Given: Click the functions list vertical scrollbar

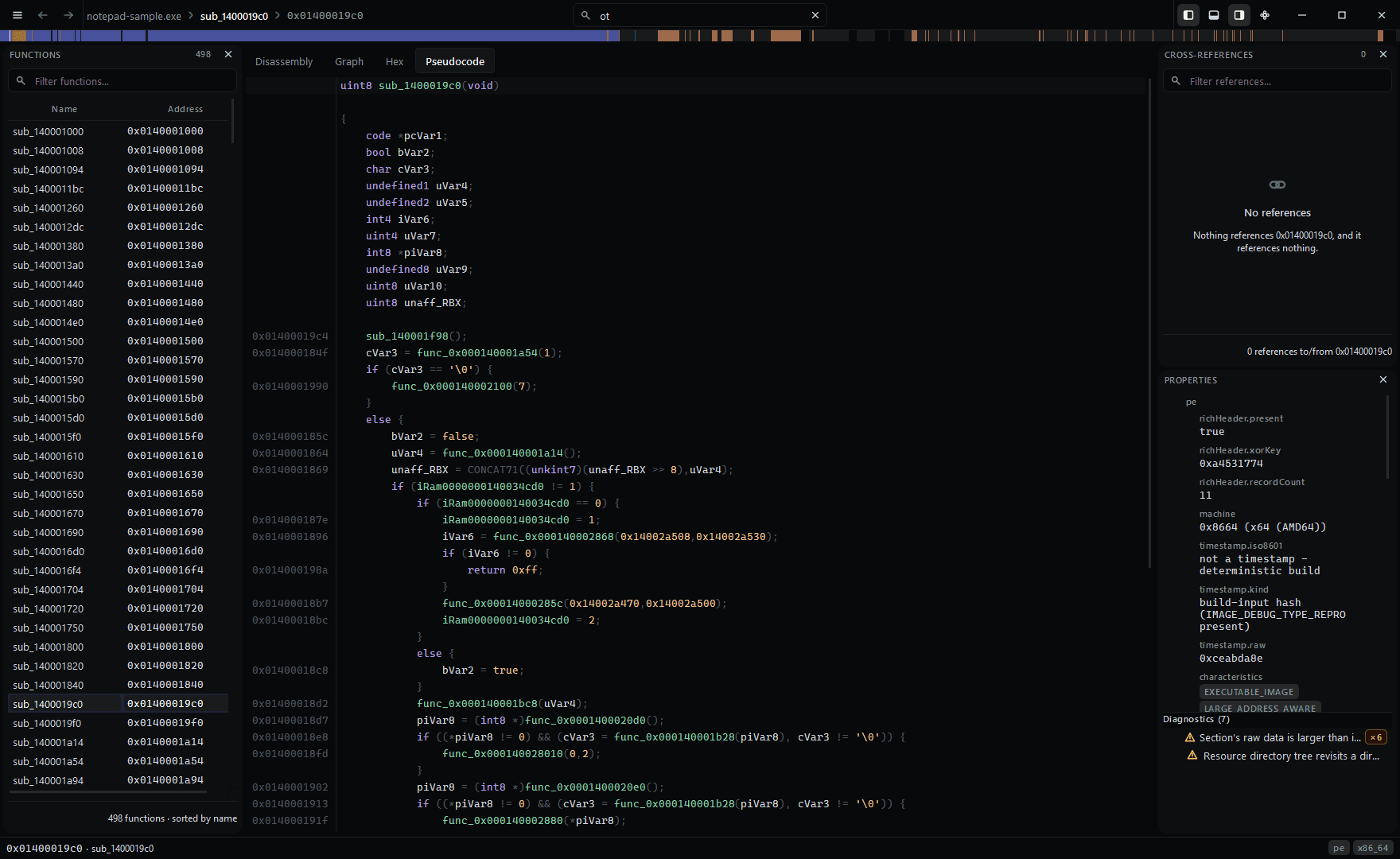Looking at the screenshot, I should coord(232,119).
